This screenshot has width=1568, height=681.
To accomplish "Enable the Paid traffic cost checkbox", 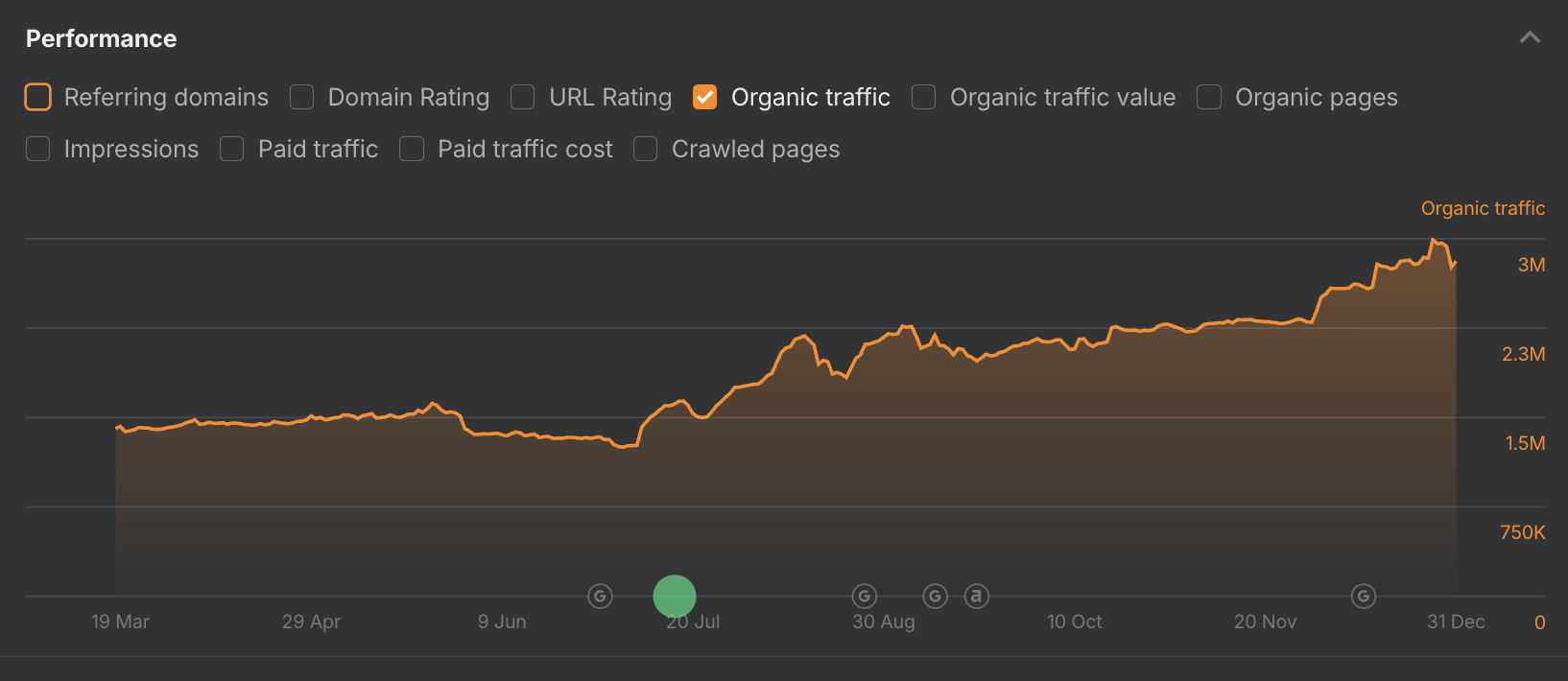I will point(412,149).
